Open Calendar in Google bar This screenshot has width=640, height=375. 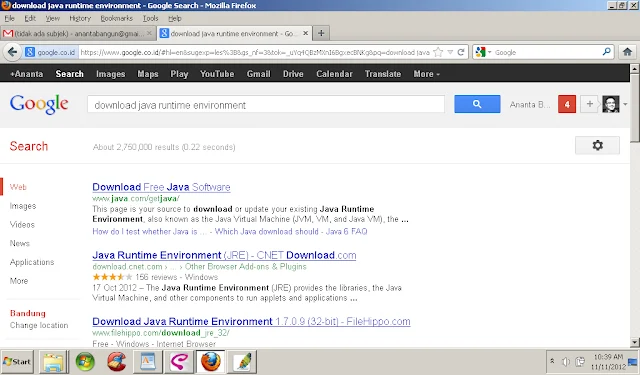(x=334, y=74)
